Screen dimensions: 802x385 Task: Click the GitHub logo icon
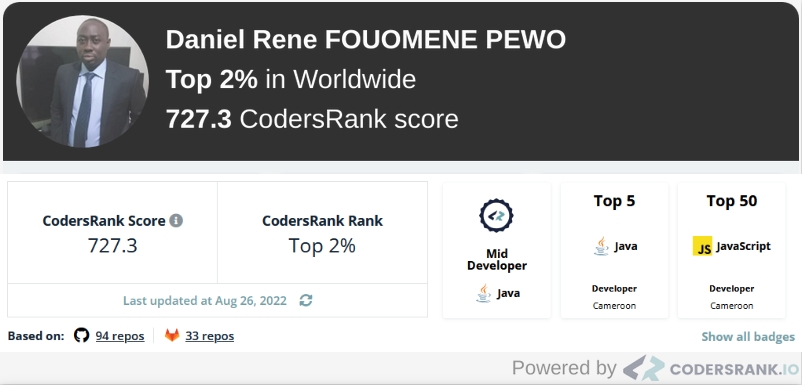click(81, 335)
